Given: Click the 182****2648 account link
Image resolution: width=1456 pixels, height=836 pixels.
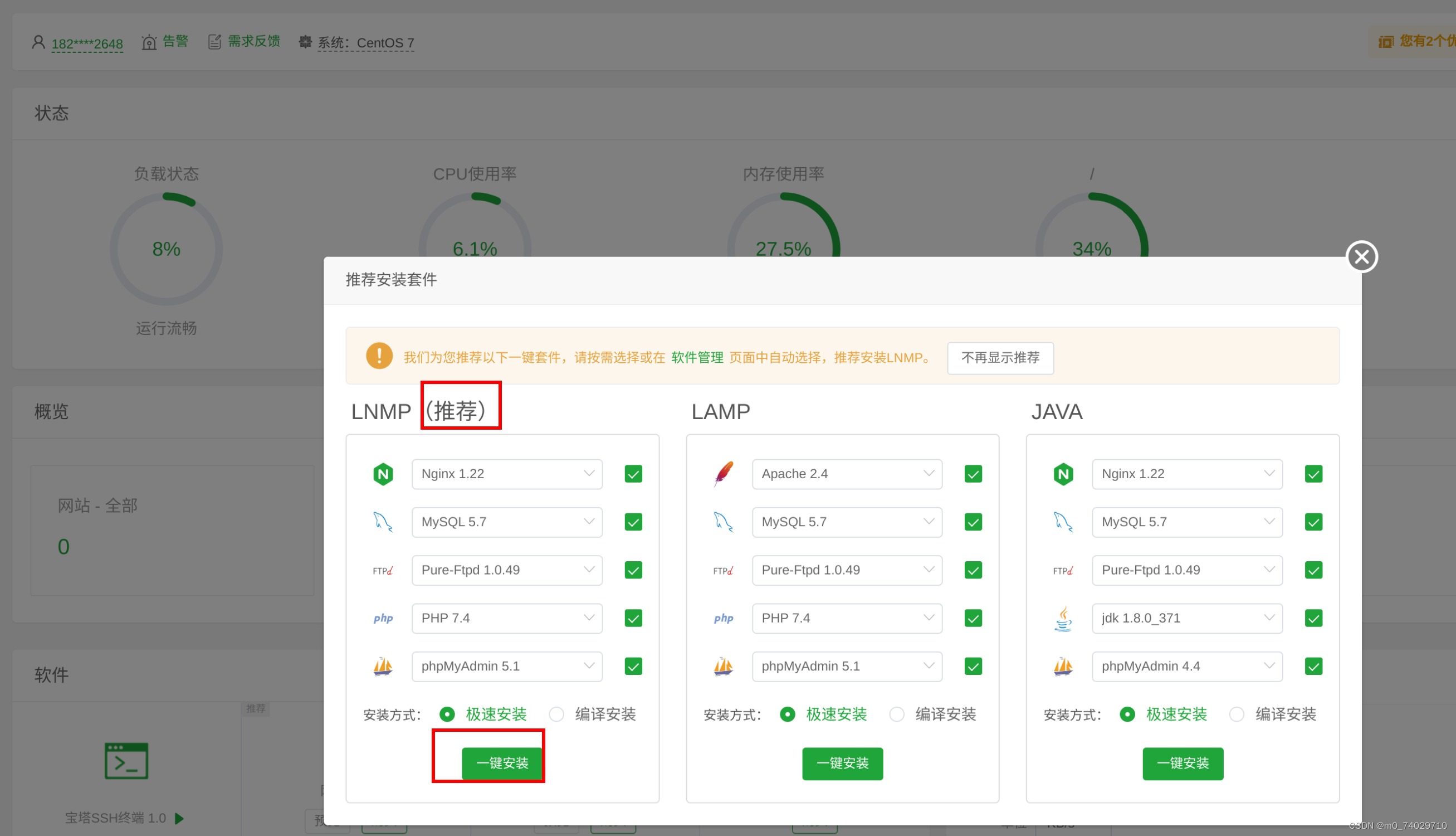Looking at the screenshot, I should (87, 43).
